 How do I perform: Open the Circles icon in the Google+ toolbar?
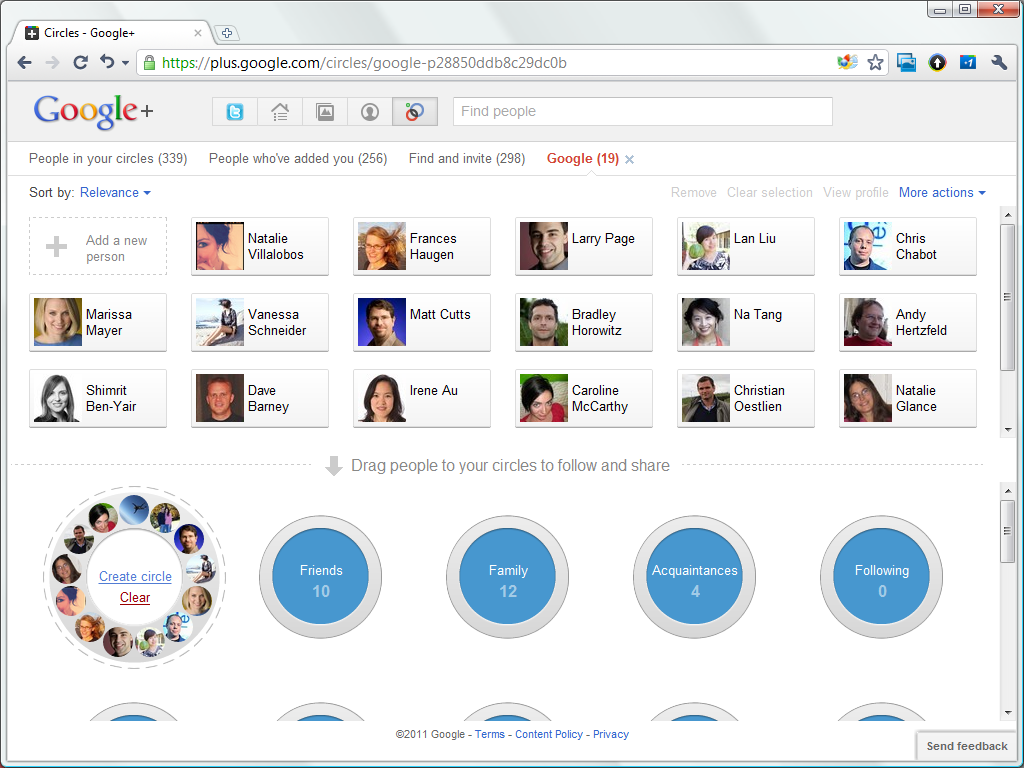click(x=414, y=111)
